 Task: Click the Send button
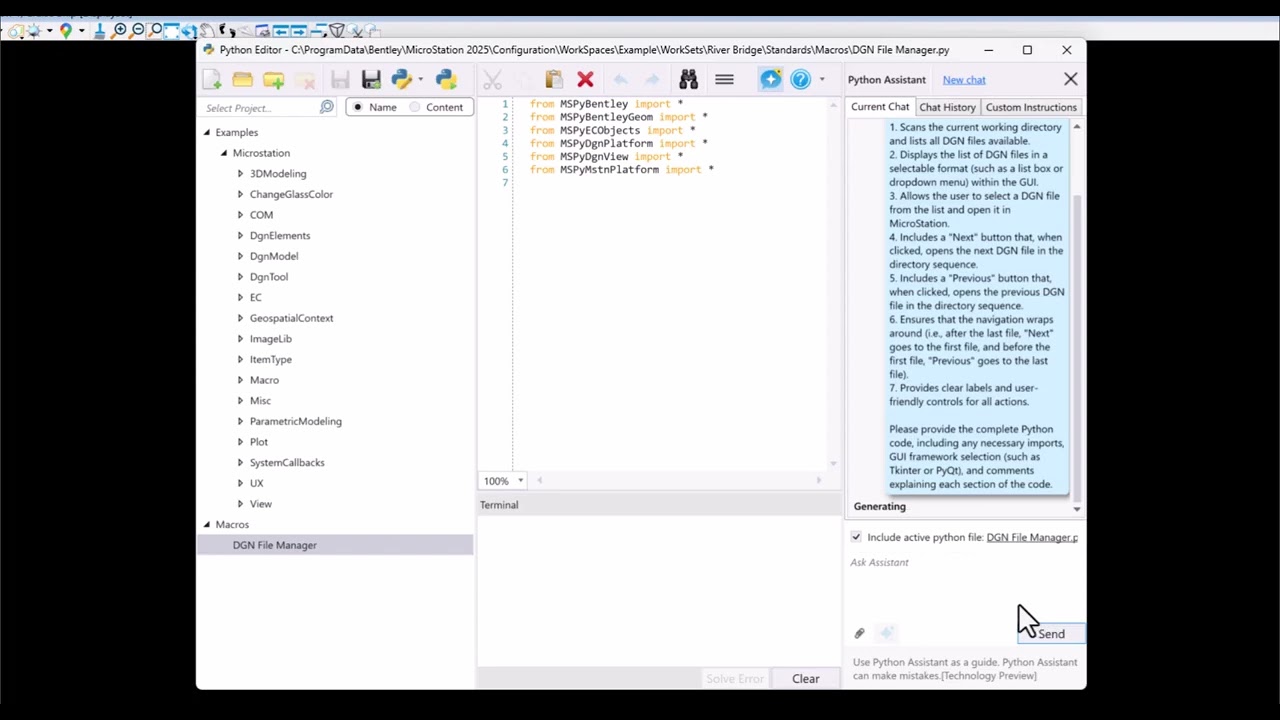coord(1051,634)
